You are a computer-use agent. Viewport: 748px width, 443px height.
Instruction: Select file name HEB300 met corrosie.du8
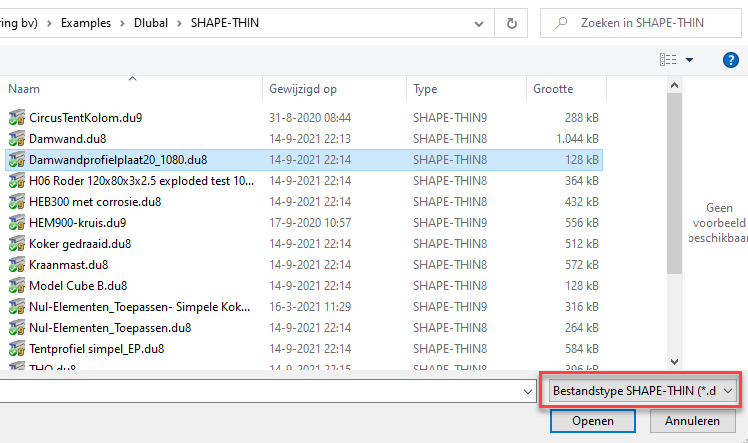[95, 202]
